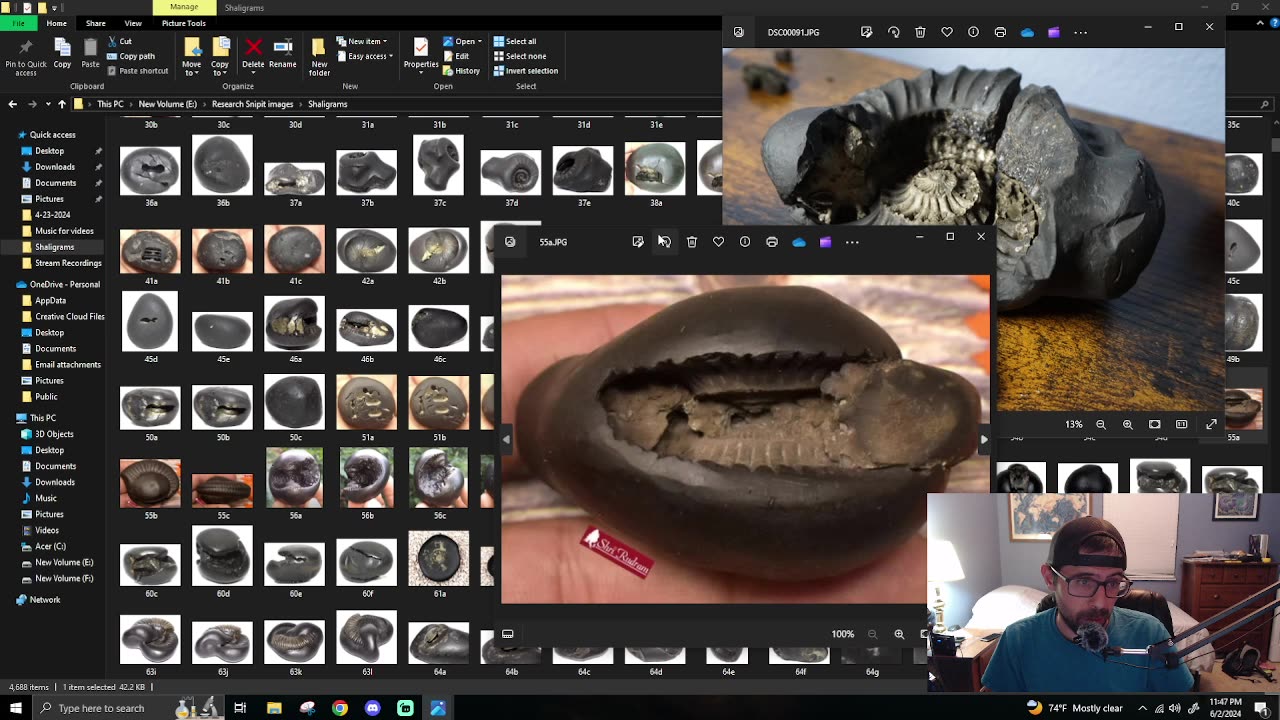Open OneDrive icon in DSC00091.JPG window
This screenshot has width=1280, height=720.
coord(1027,32)
